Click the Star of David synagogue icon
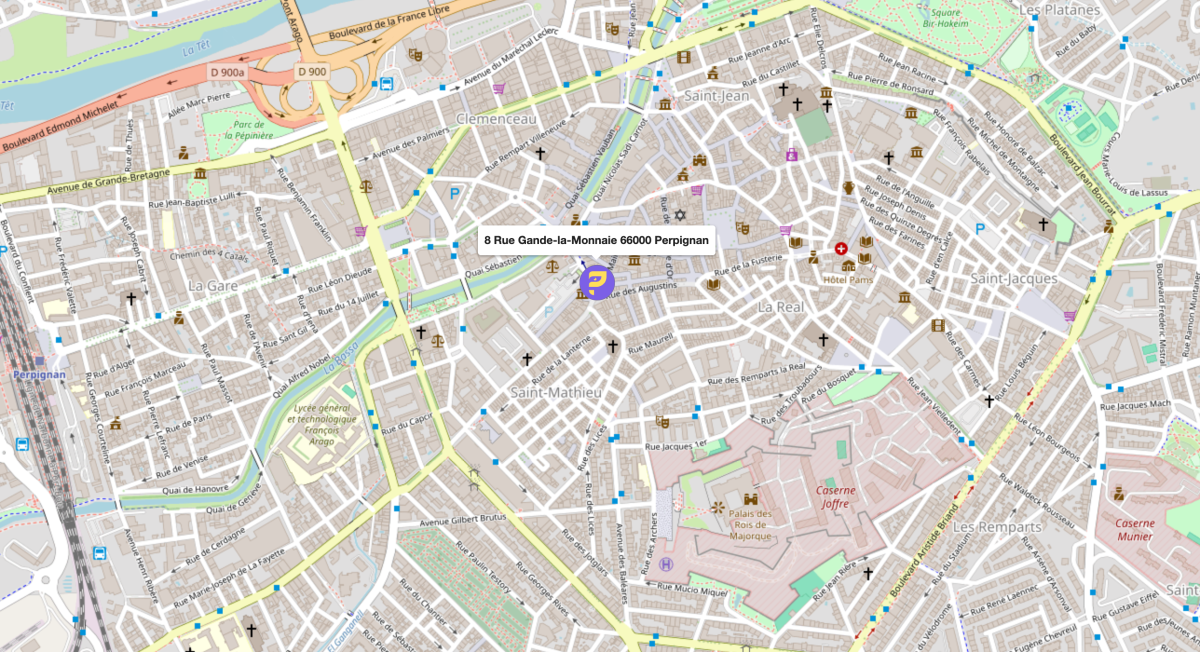This screenshot has width=1200, height=652. pyautogui.click(x=681, y=214)
